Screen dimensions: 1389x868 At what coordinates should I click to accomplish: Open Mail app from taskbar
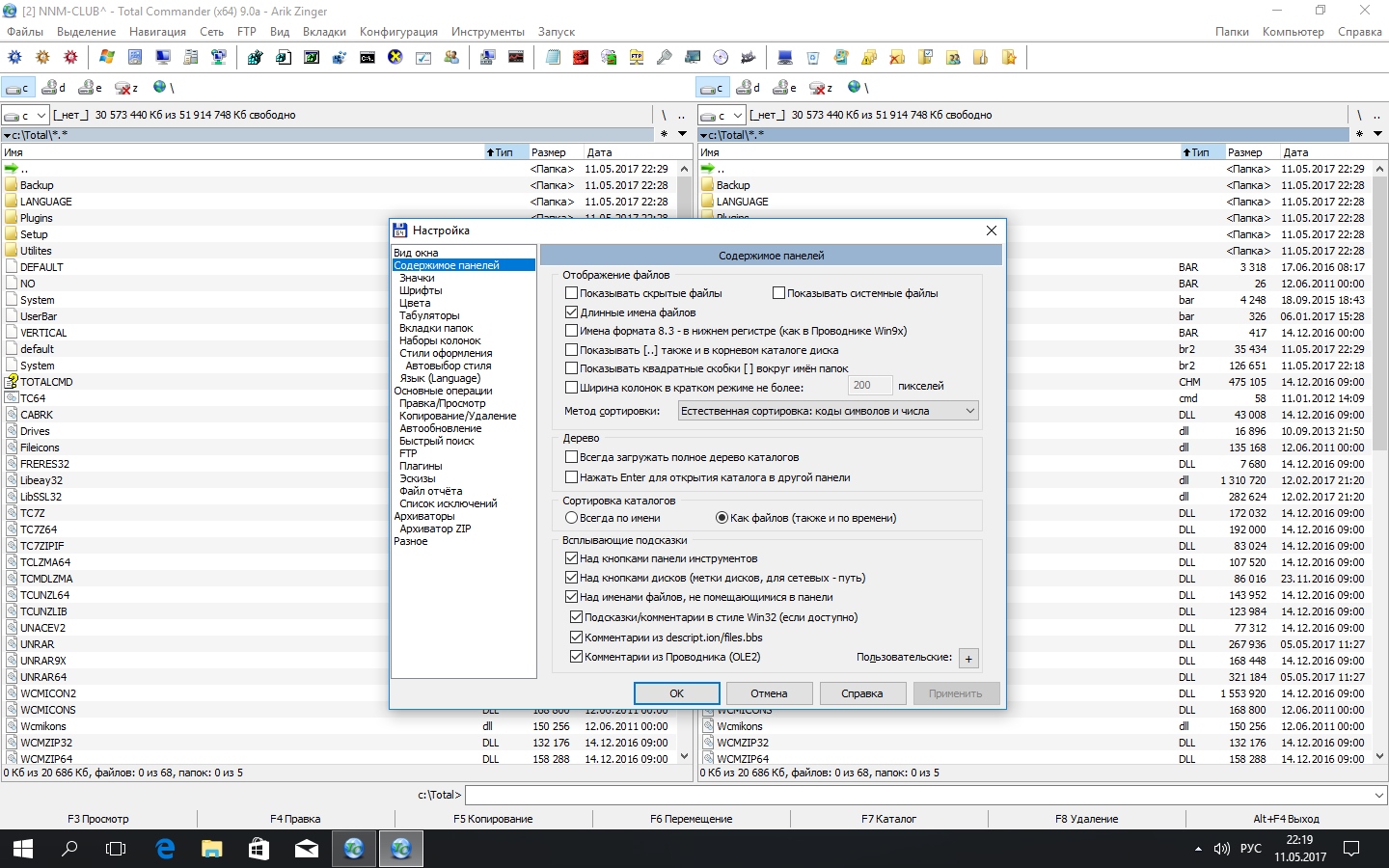[307, 848]
